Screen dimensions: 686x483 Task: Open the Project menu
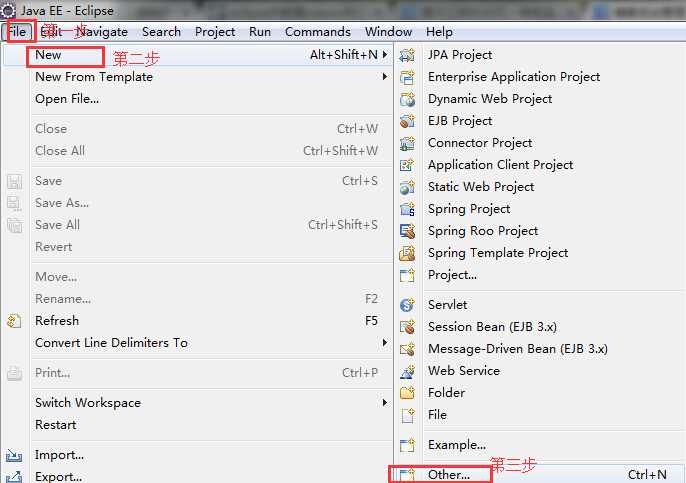coord(215,32)
